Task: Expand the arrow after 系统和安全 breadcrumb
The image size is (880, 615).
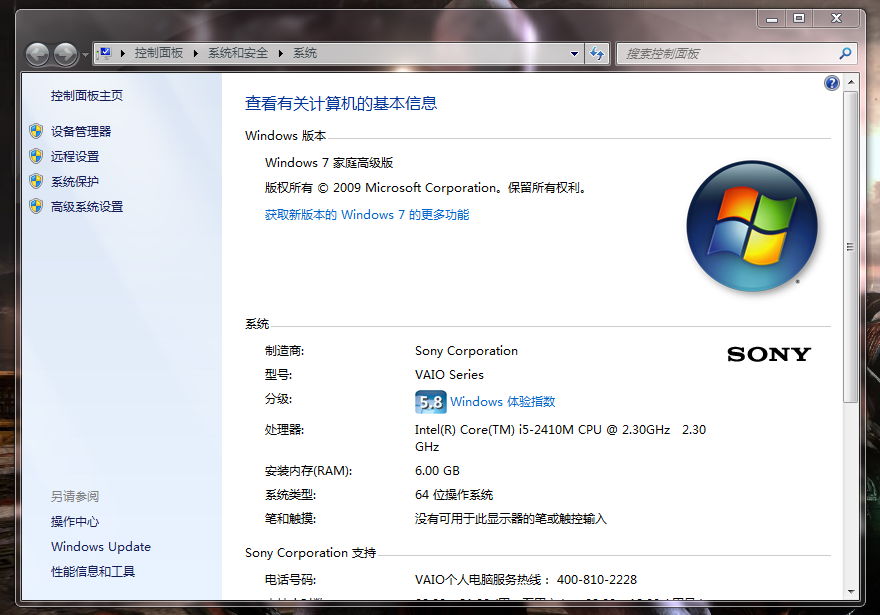Action: 281,53
